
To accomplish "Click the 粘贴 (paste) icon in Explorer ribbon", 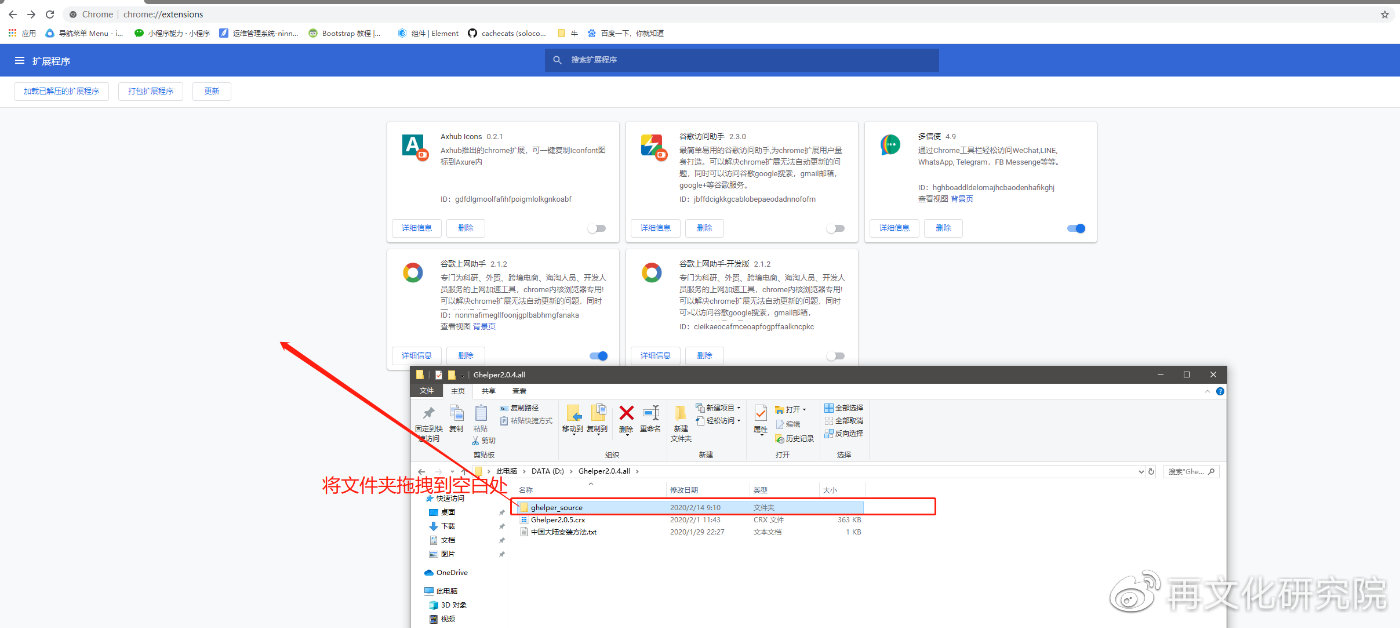I will (481, 412).
